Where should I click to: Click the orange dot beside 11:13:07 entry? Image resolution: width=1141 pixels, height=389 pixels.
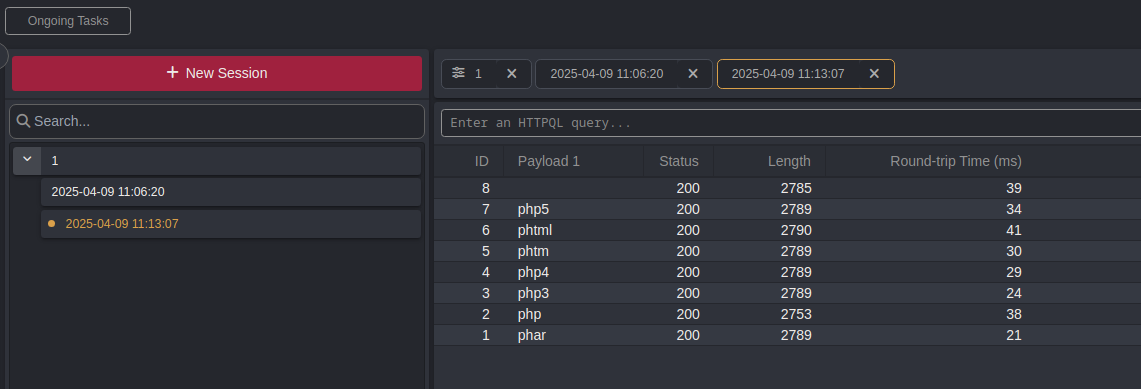tap(51, 224)
